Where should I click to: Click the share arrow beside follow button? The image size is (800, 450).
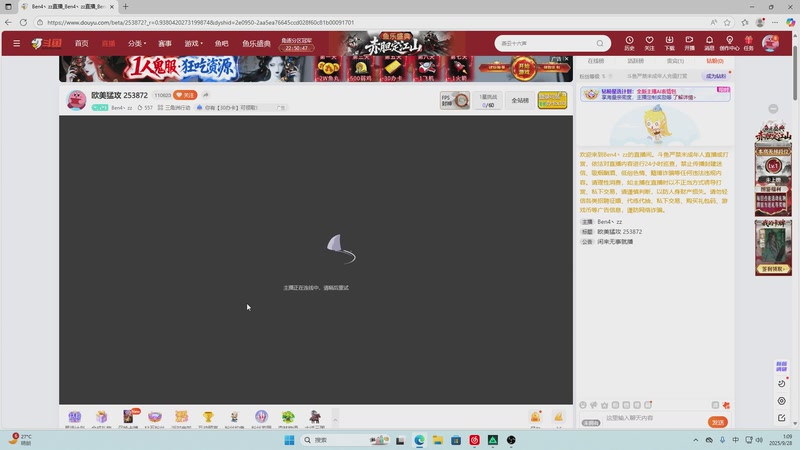click(x=206, y=95)
